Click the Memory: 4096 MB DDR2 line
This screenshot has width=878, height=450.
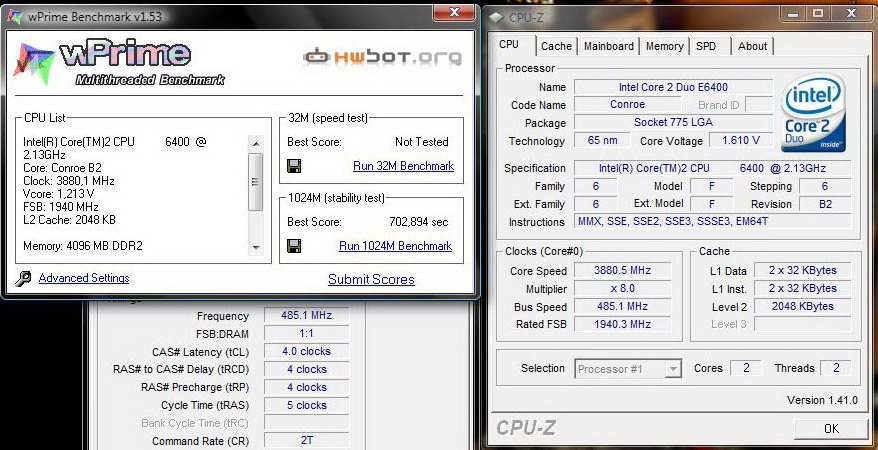(x=83, y=246)
